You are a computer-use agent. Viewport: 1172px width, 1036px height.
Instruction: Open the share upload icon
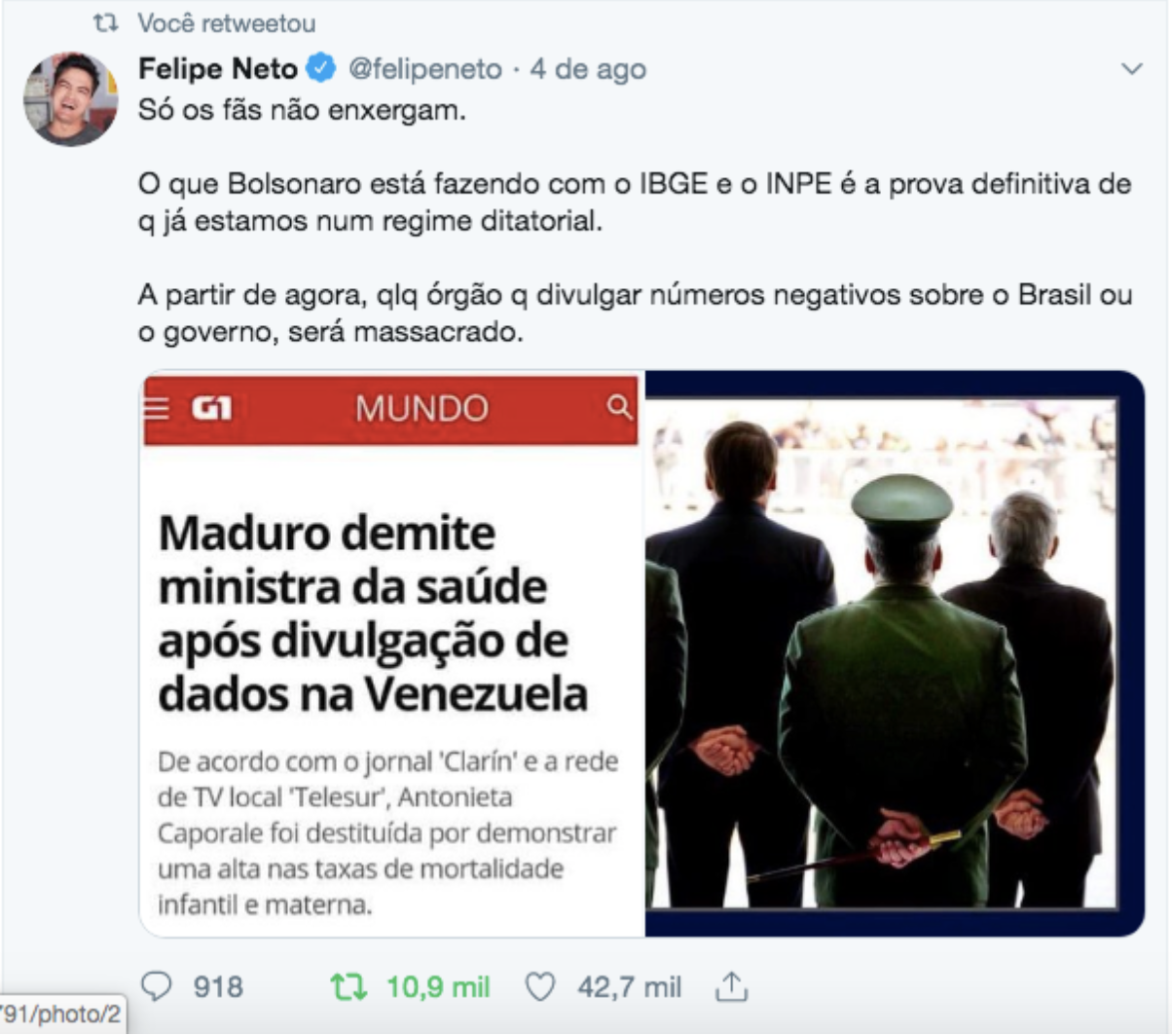click(731, 986)
